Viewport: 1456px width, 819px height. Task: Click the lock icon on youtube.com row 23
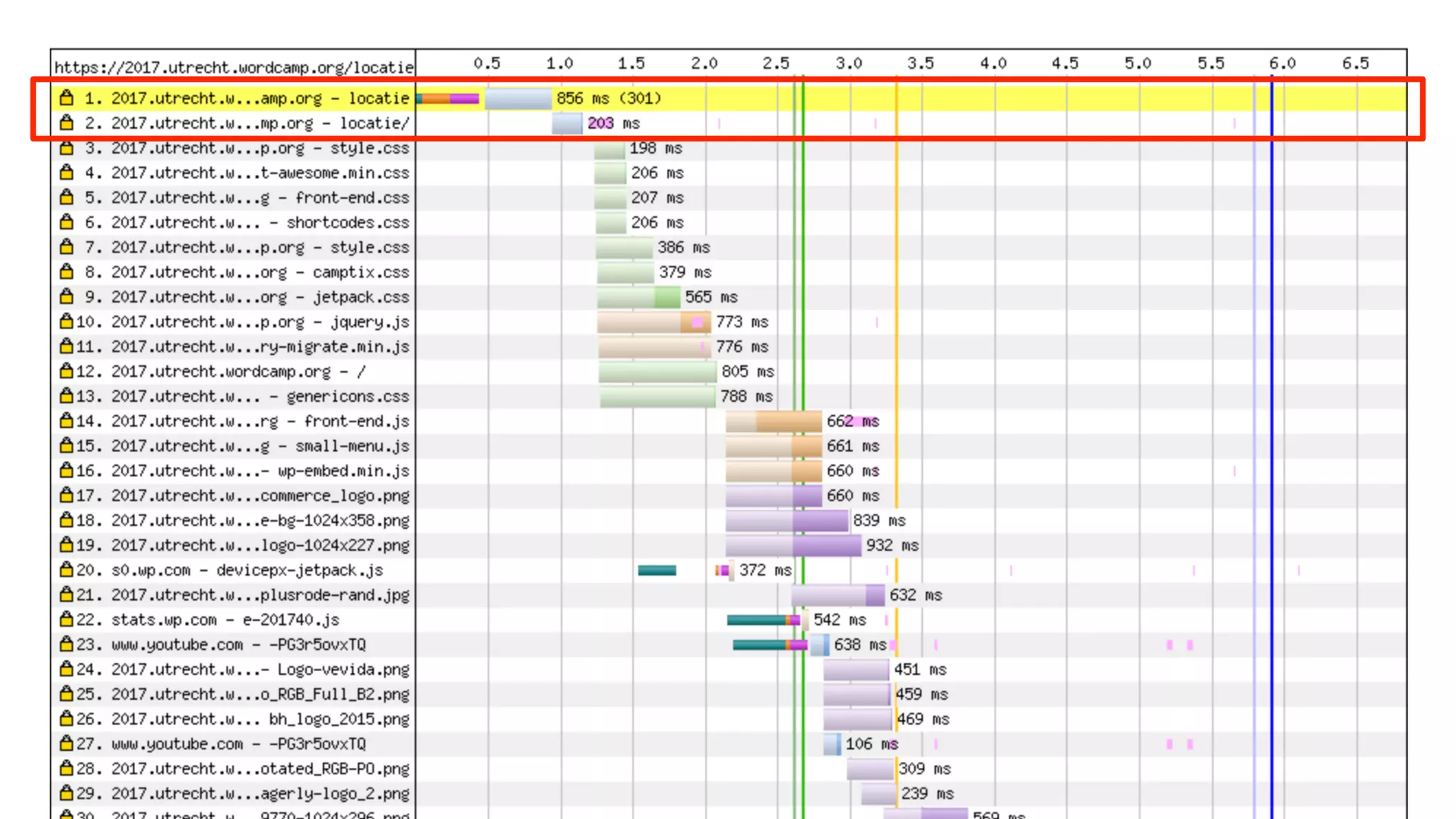point(67,645)
